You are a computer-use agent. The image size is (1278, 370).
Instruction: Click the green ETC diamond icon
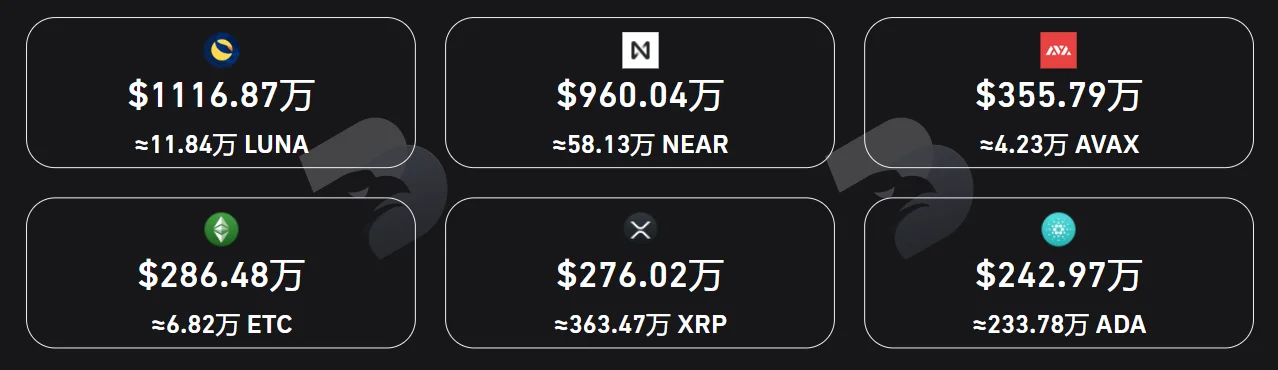coord(221,230)
